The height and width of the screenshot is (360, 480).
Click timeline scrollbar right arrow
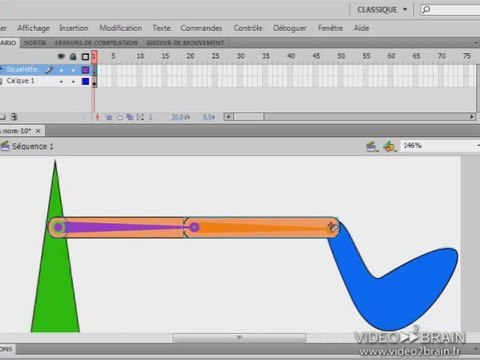(x=472, y=117)
